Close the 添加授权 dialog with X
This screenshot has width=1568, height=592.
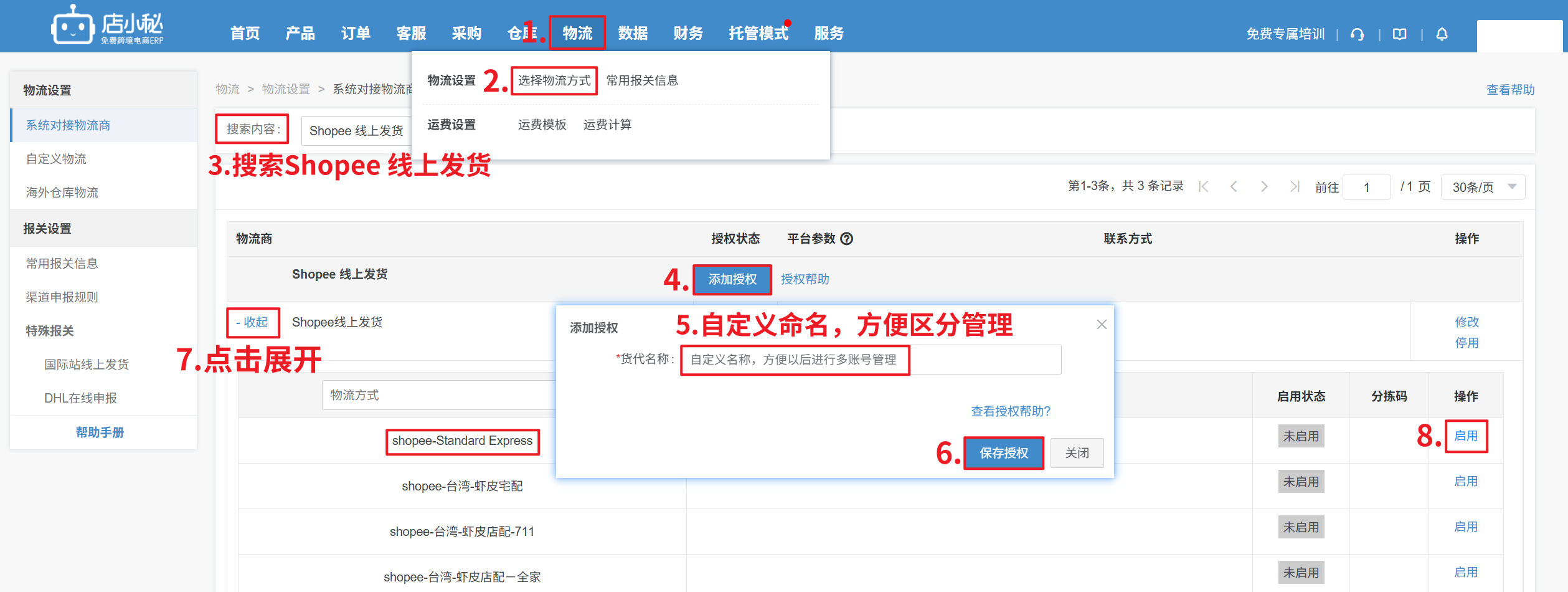1101,324
